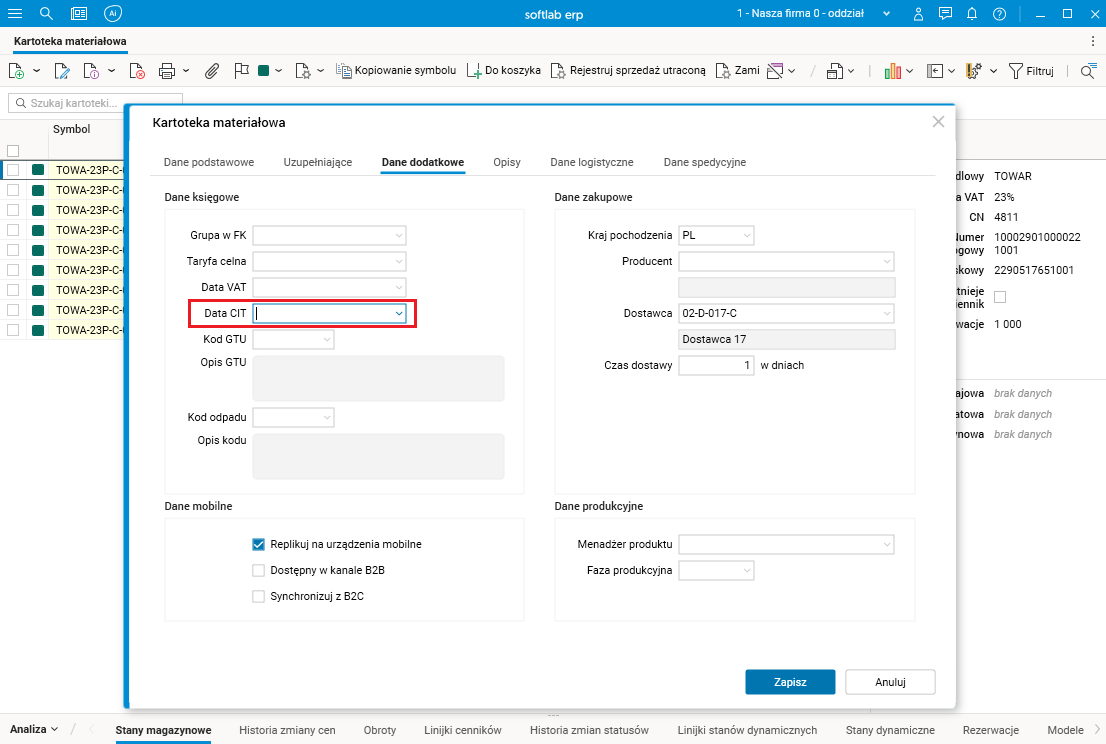Image resolution: width=1106 pixels, height=744 pixels.
Task: Click the Czas dostawy input field
Action: point(716,366)
